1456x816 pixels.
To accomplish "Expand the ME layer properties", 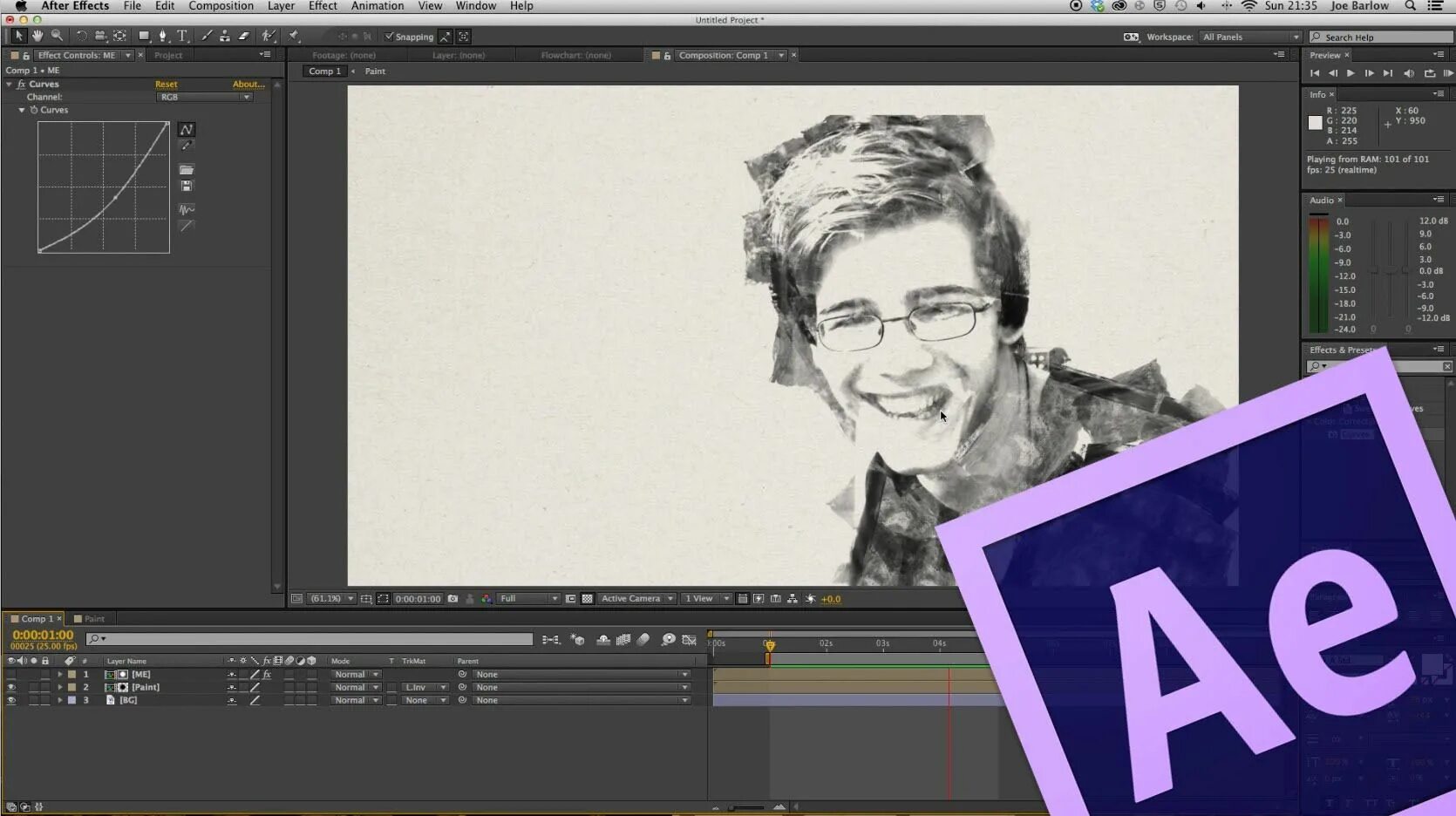I will (x=60, y=674).
